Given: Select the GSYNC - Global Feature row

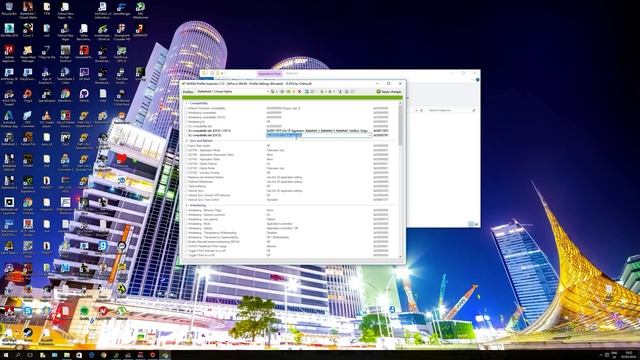Looking at the screenshot, I should coord(290,163).
